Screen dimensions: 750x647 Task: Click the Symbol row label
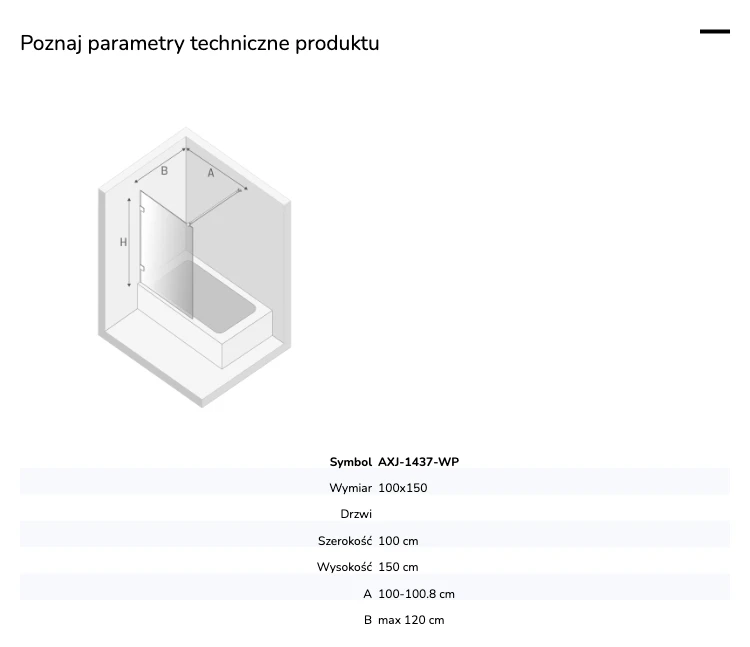[x=351, y=462]
